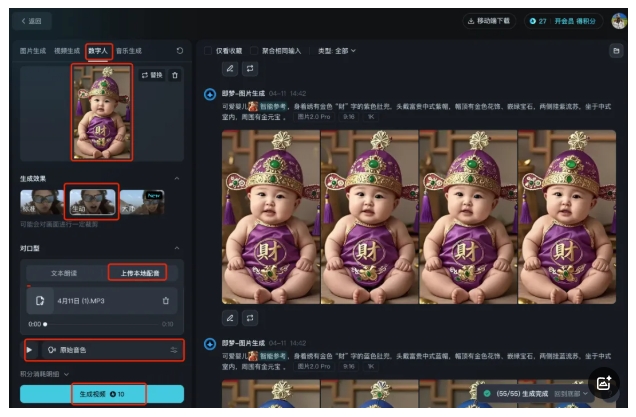Click the regenerate loop icon below the filter checkboxes
Image resolution: width=636 pixels, height=417 pixels.
coord(250,68)
